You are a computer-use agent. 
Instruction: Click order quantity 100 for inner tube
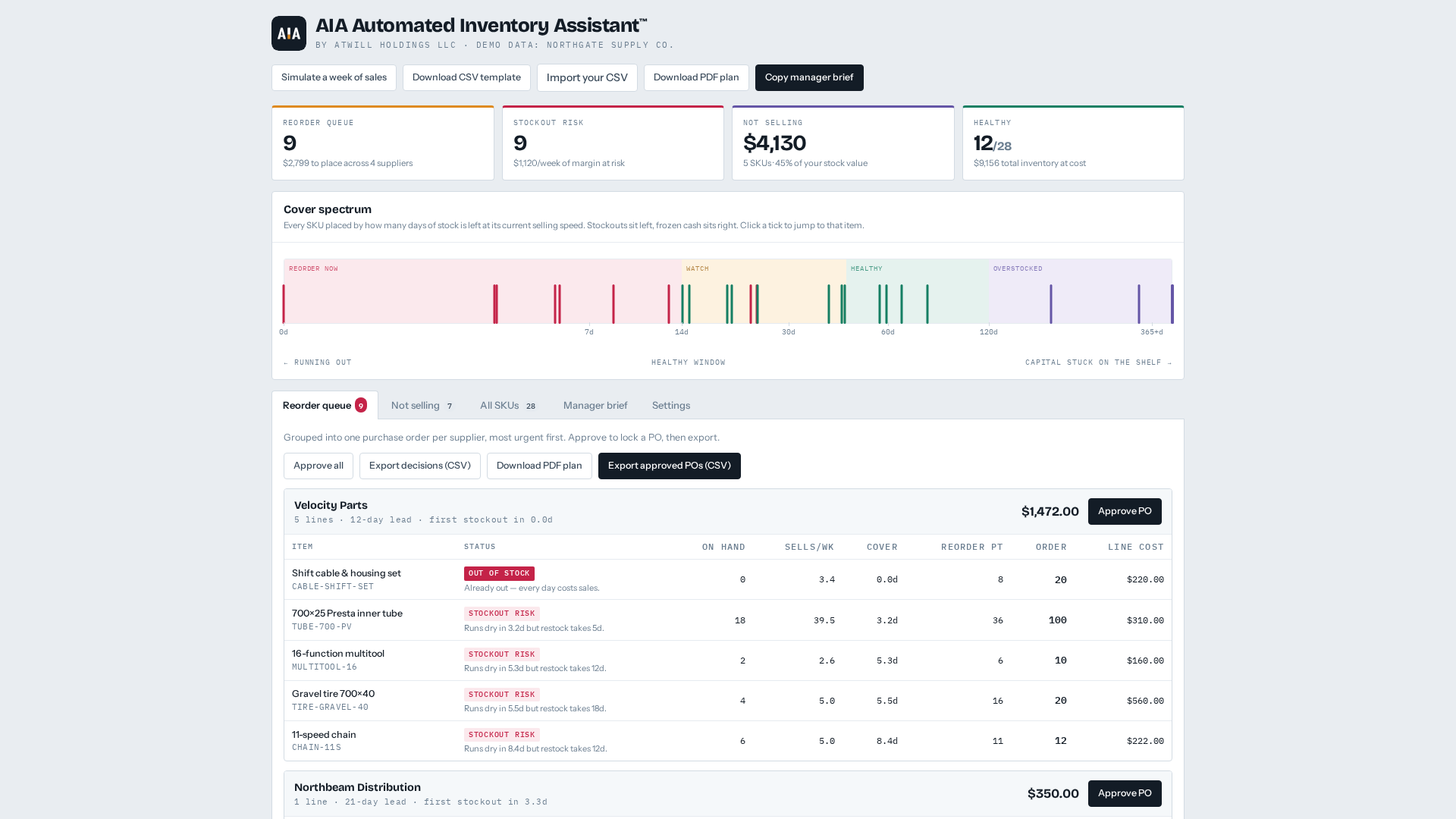pyautogui.click(x=1058, y=620)
